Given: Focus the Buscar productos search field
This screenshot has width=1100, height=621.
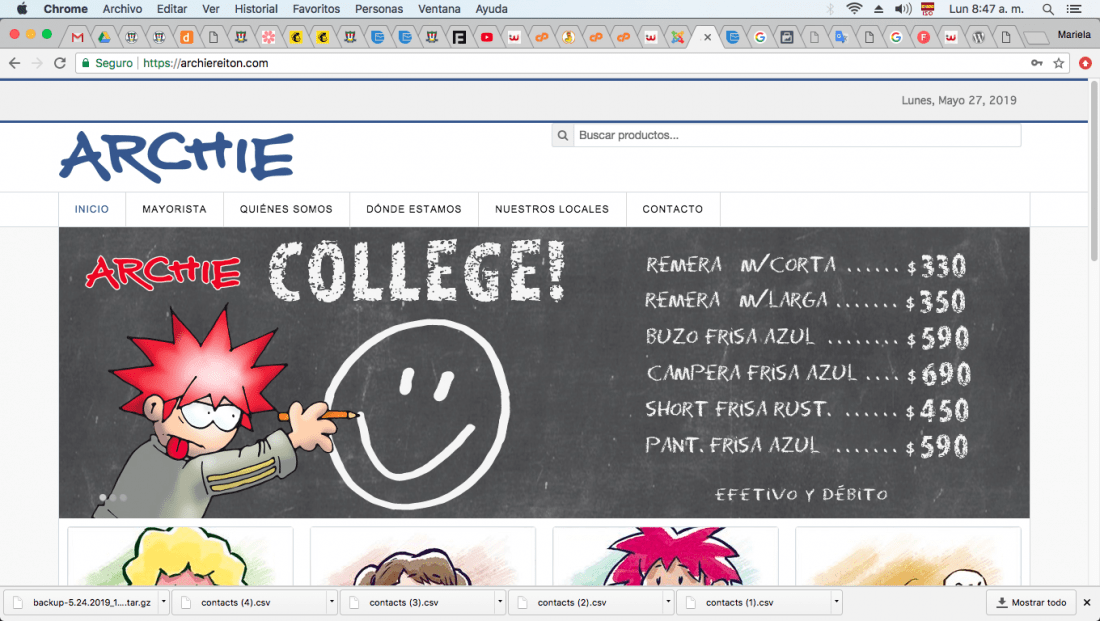Looking at the screenshot, I should [x=797, y=135].
